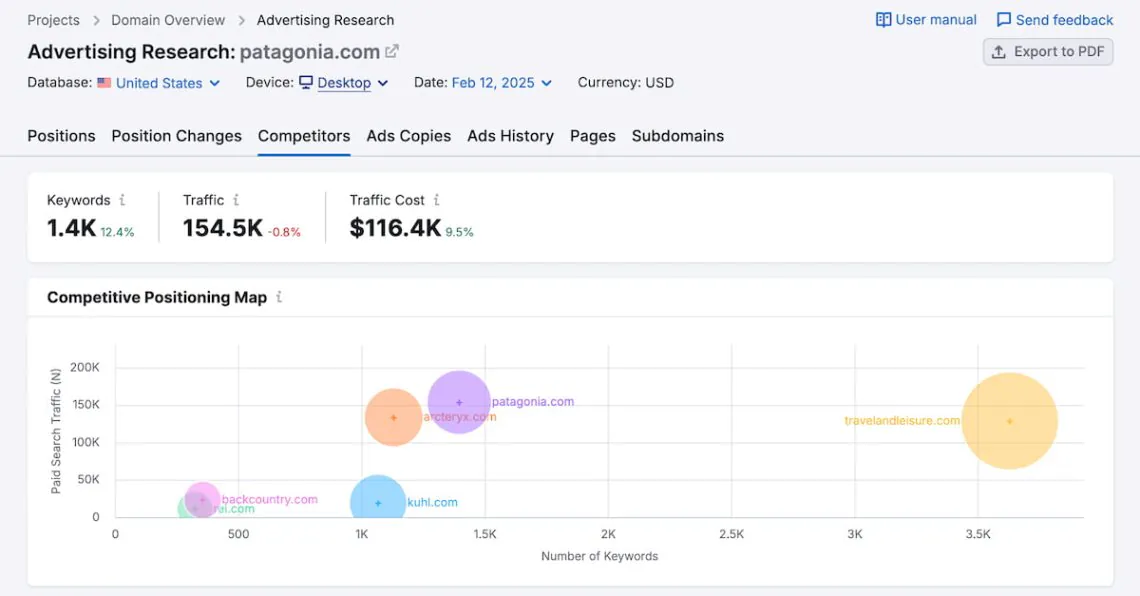Click the Traffic info icon
Image resolution: width=1140 pixels, height=596 pixels.
(236, 200)
